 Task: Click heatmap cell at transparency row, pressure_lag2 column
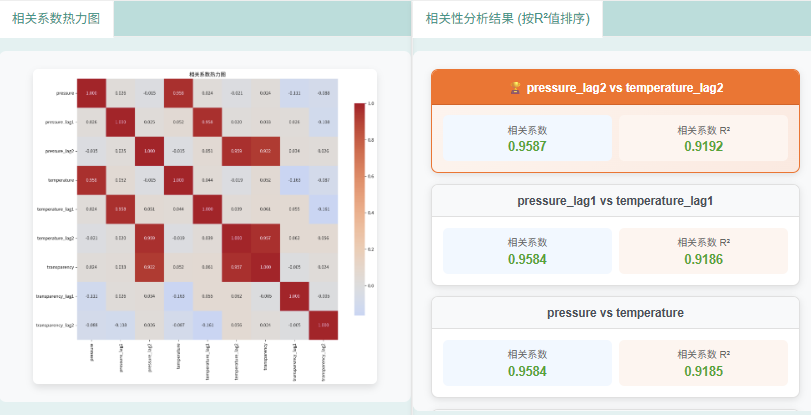(149, 267)
